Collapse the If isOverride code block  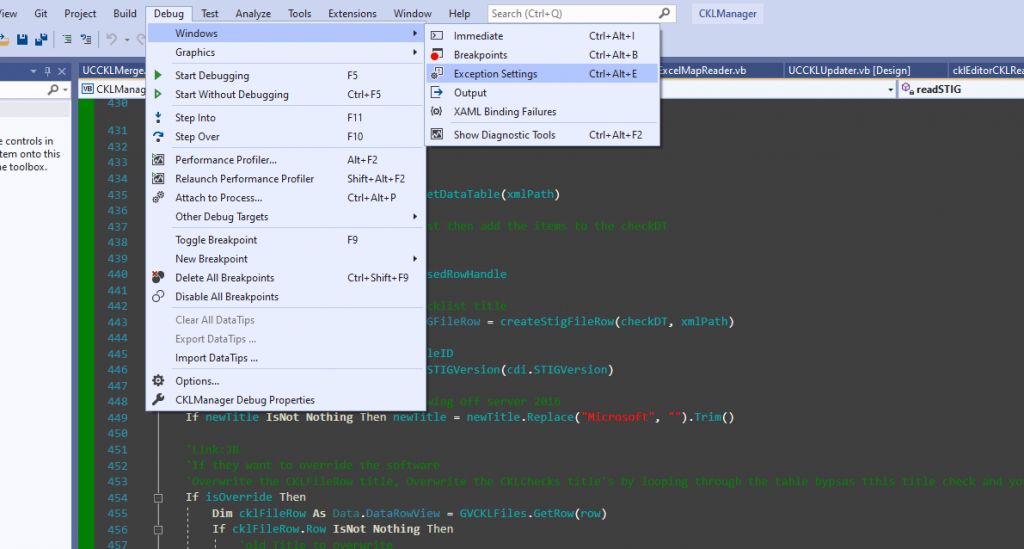coord(158,498)
